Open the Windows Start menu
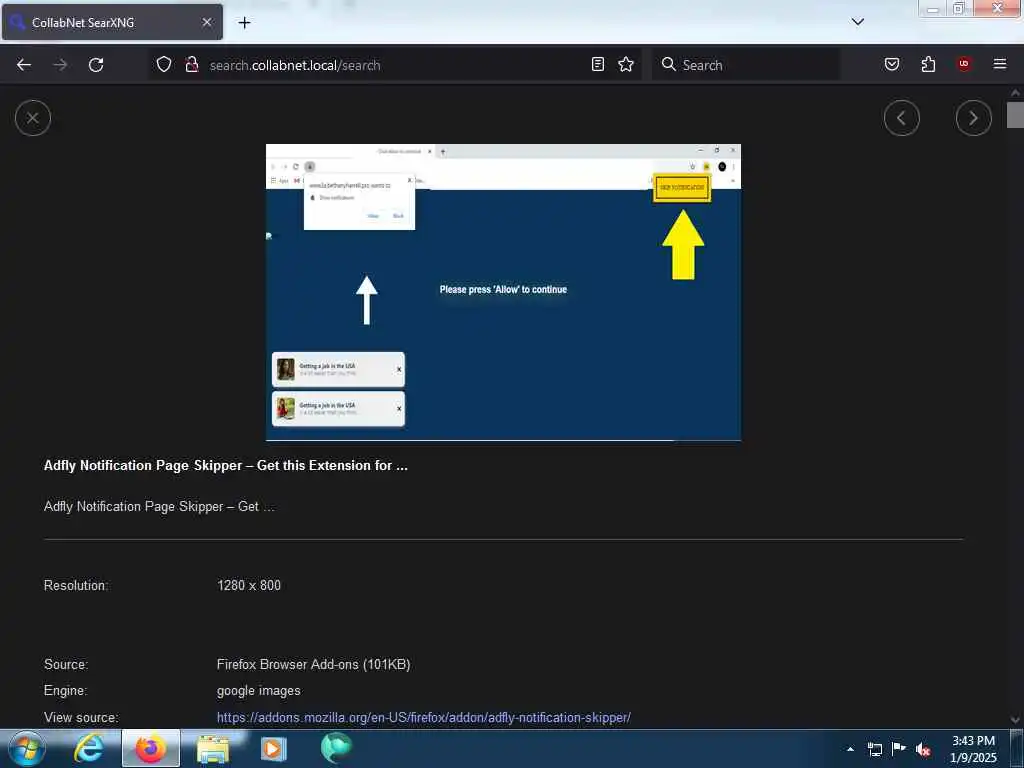The width and height of the screenshot is (1024, 768). pyautogui.click(x=26, y=748)
